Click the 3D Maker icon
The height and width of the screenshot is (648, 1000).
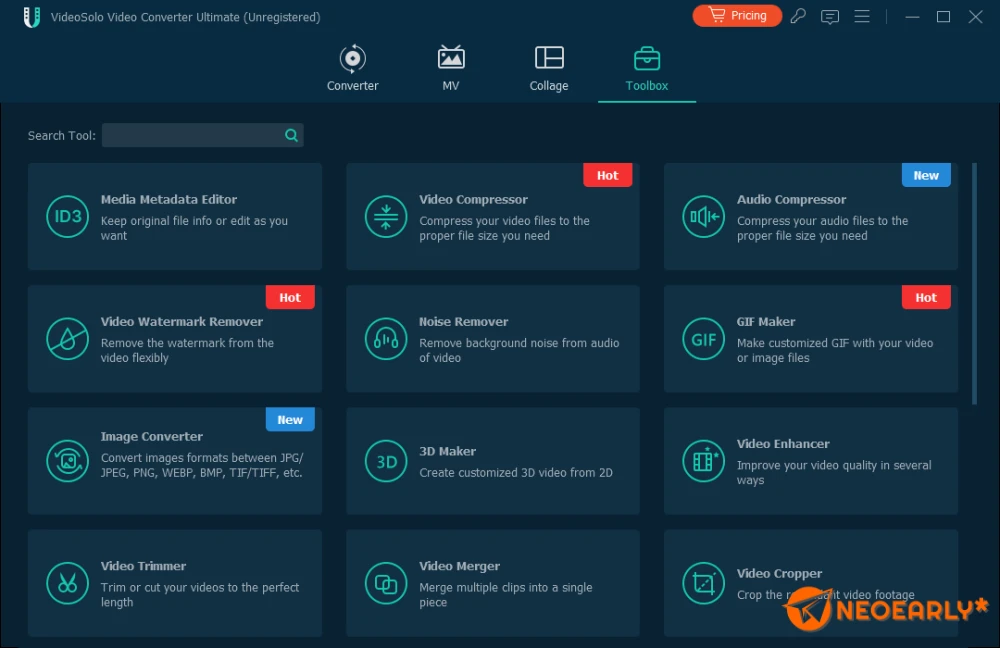[386, 461]
